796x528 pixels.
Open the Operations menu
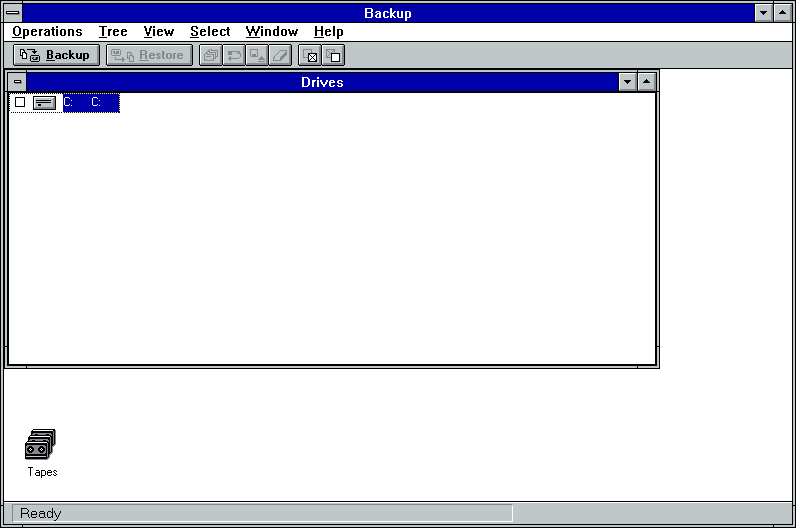coord(47,32)
